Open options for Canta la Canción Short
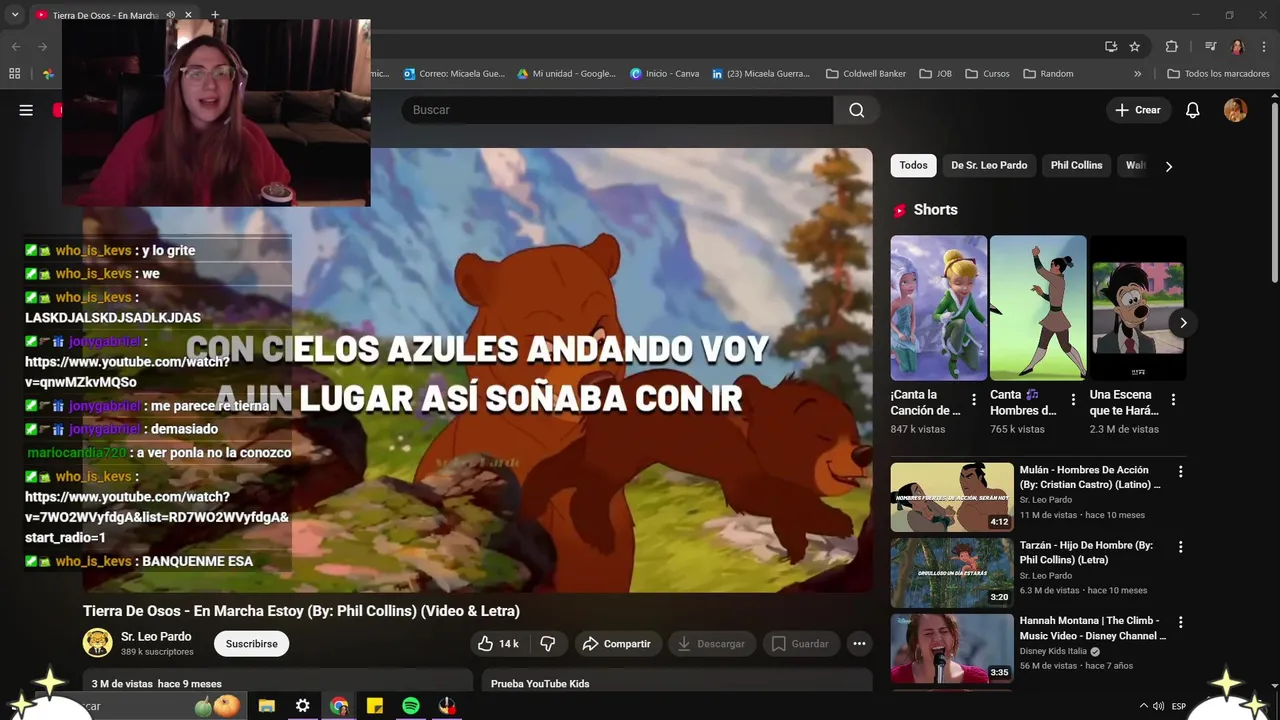The height and width of the screenshot is (720, 1280). click(x=974, y=400)
